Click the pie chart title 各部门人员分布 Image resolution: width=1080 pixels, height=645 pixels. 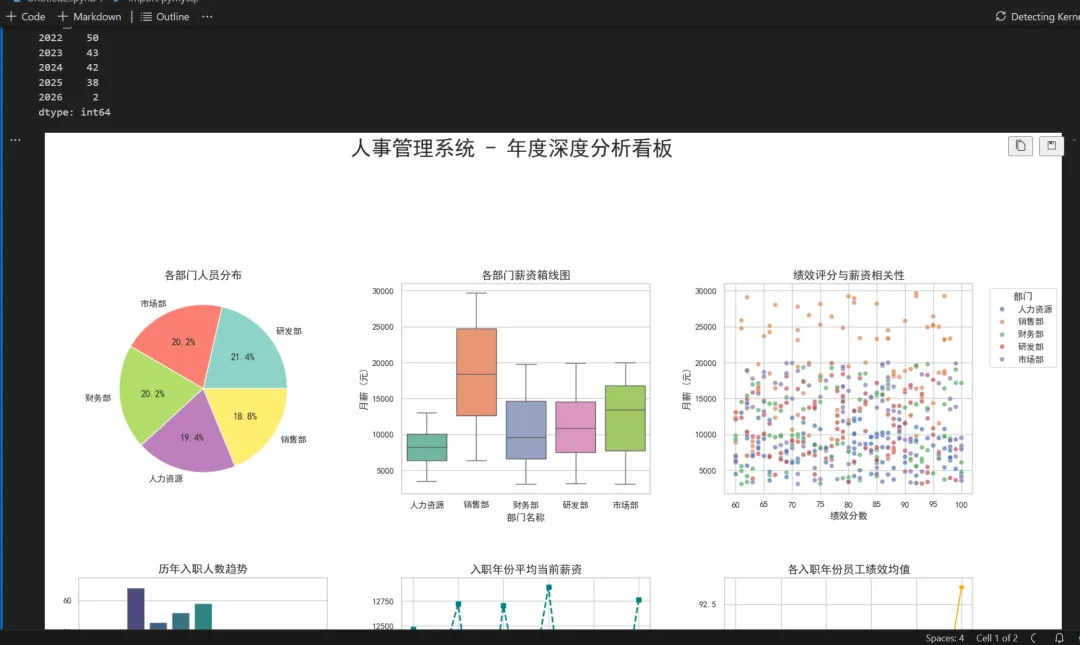coord(202,275)
